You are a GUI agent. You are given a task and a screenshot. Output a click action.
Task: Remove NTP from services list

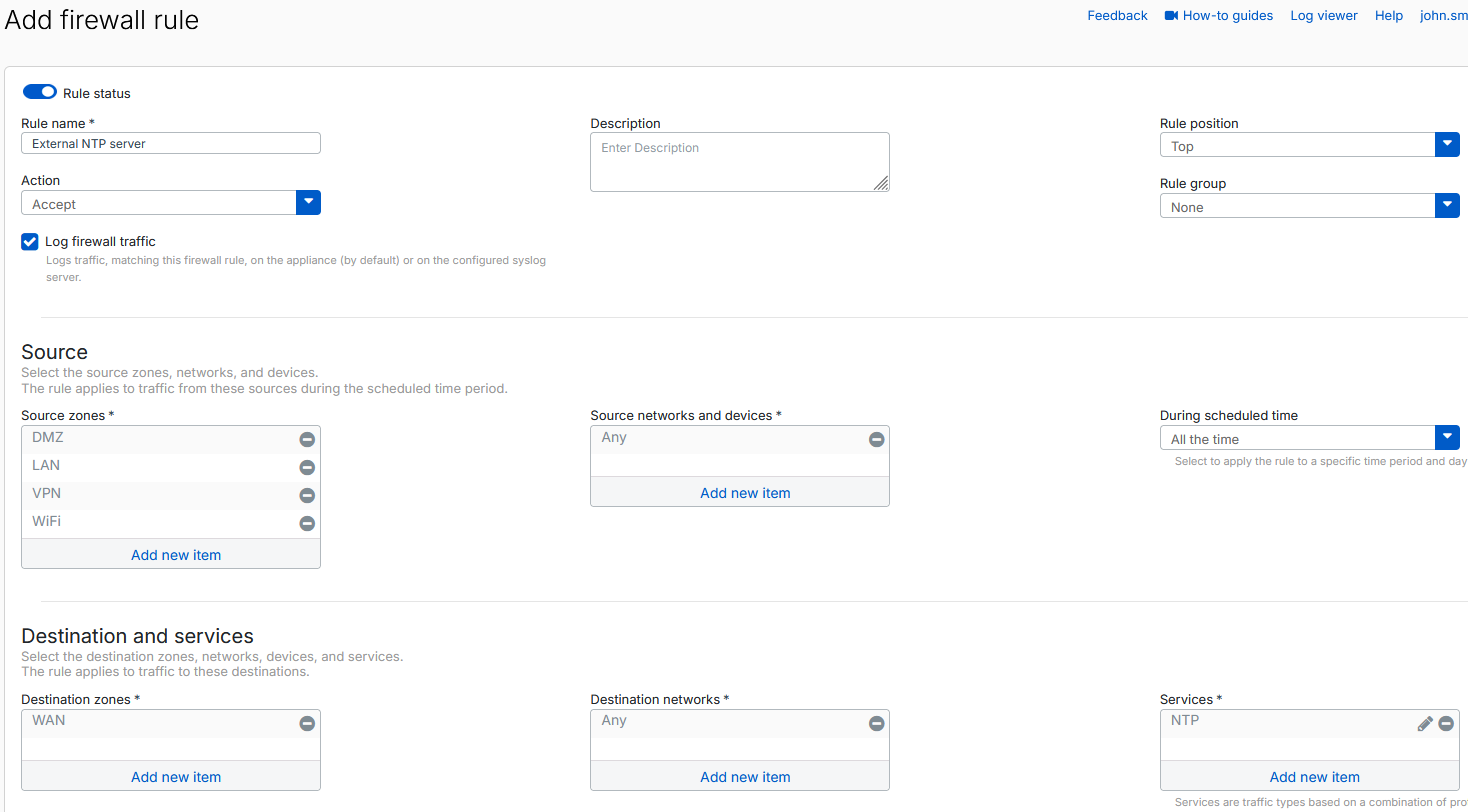1446,724
